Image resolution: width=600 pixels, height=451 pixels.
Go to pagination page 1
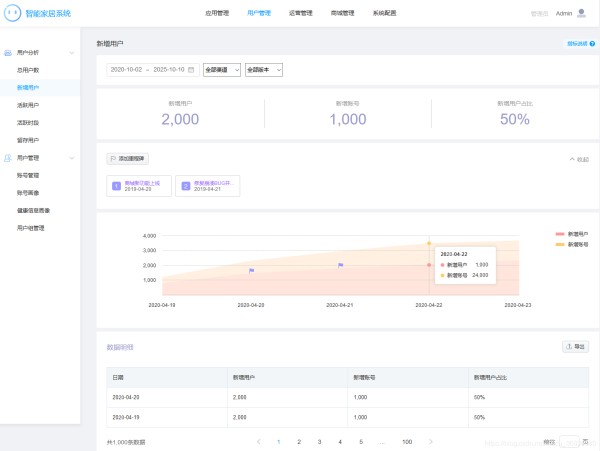click(279, 442)
